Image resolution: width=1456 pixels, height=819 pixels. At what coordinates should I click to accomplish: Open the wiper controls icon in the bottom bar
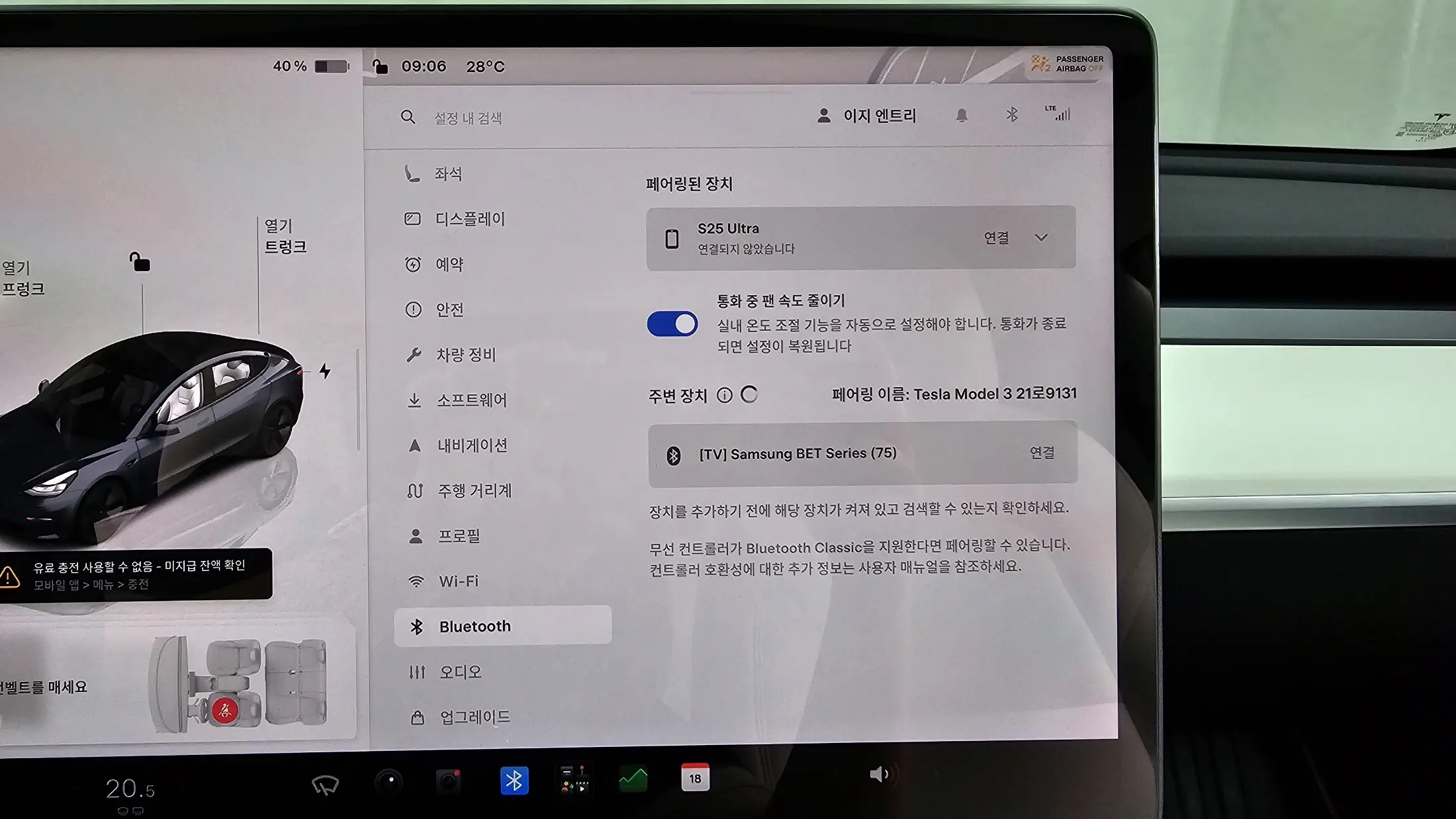click(325, 785)
